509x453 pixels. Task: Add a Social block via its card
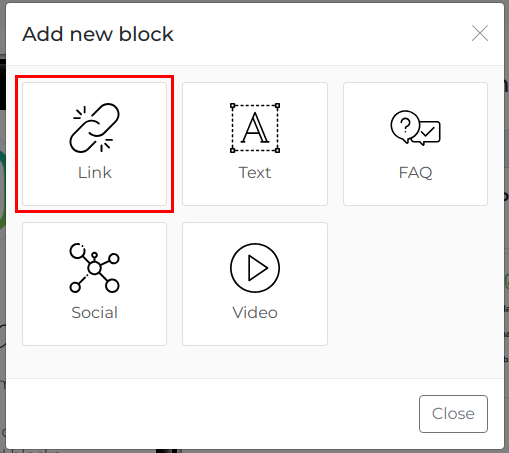tap(95, 284)
